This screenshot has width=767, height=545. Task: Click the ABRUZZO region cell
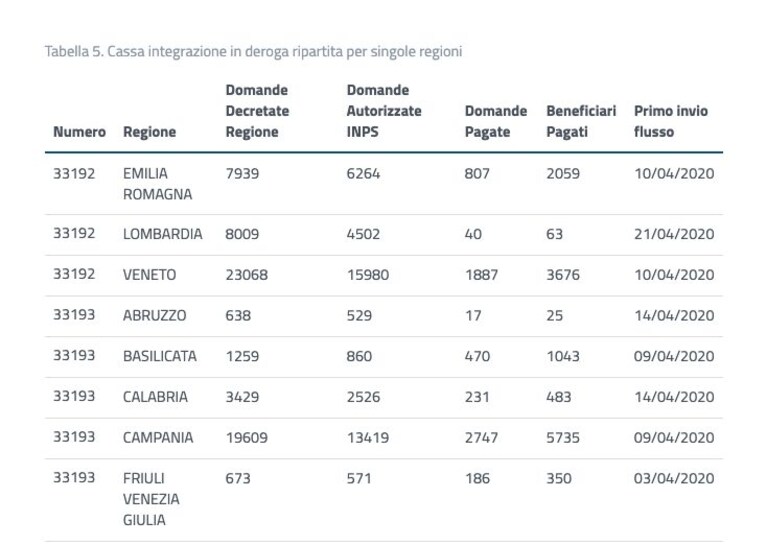coord(155,316)
